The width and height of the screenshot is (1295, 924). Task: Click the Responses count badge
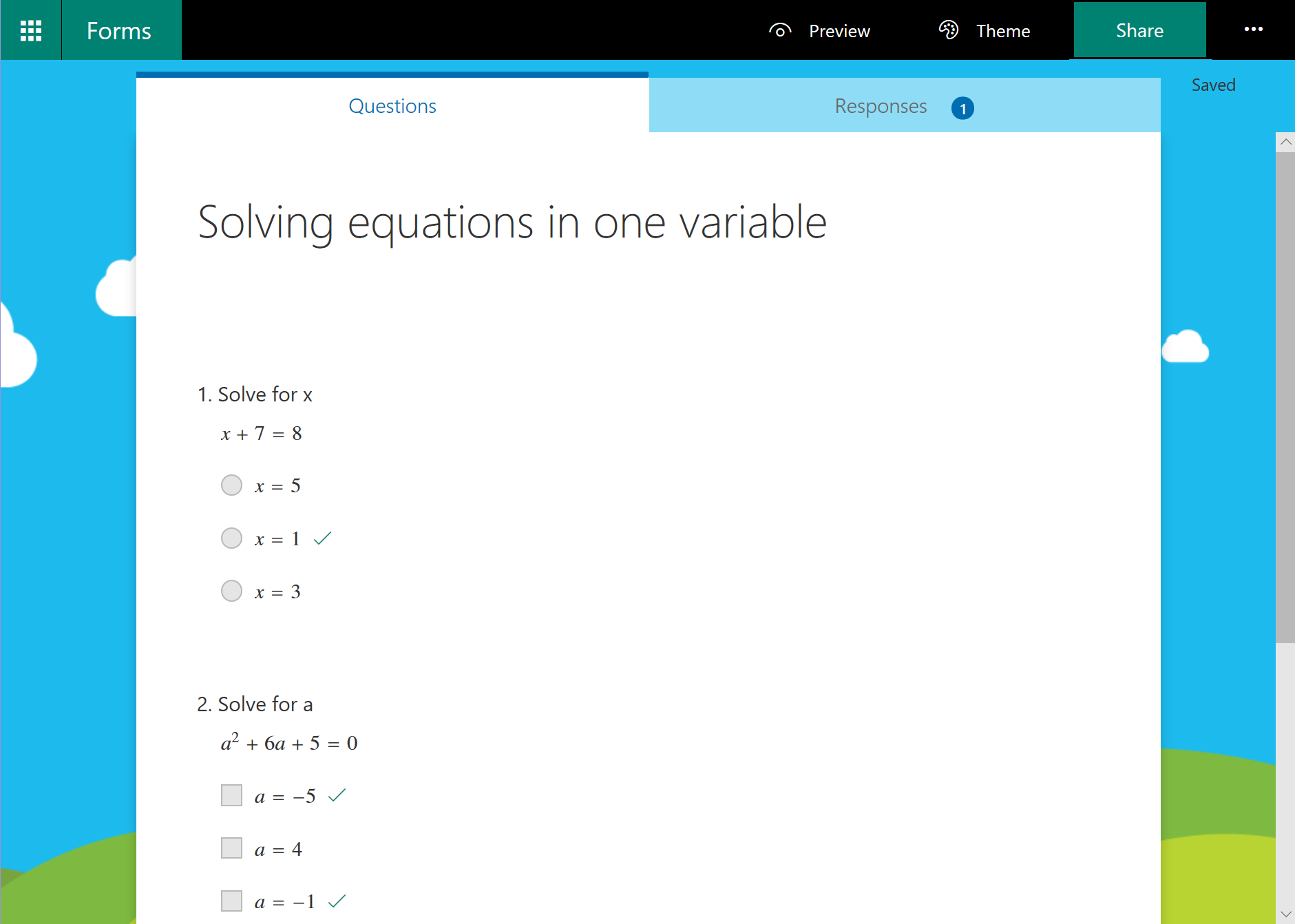(x=962, y=107)
